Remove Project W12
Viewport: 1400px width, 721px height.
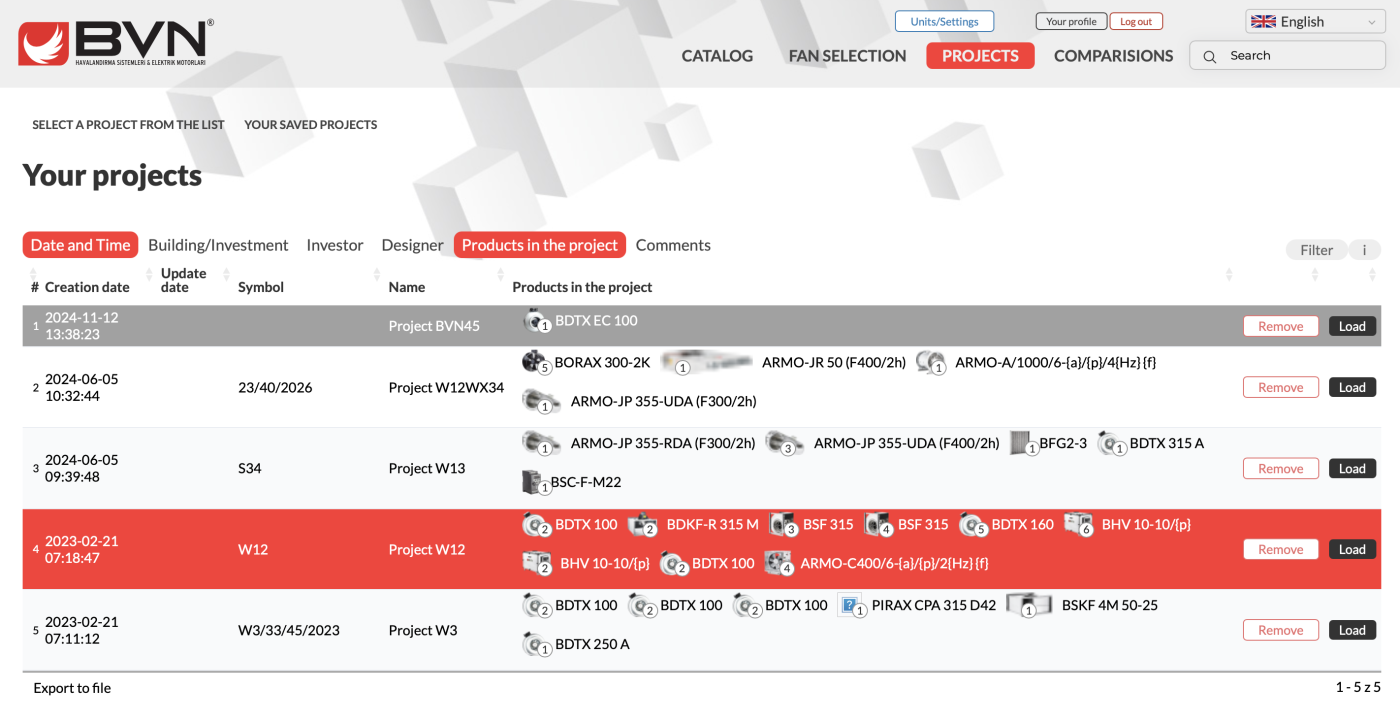pos(1280,549)
